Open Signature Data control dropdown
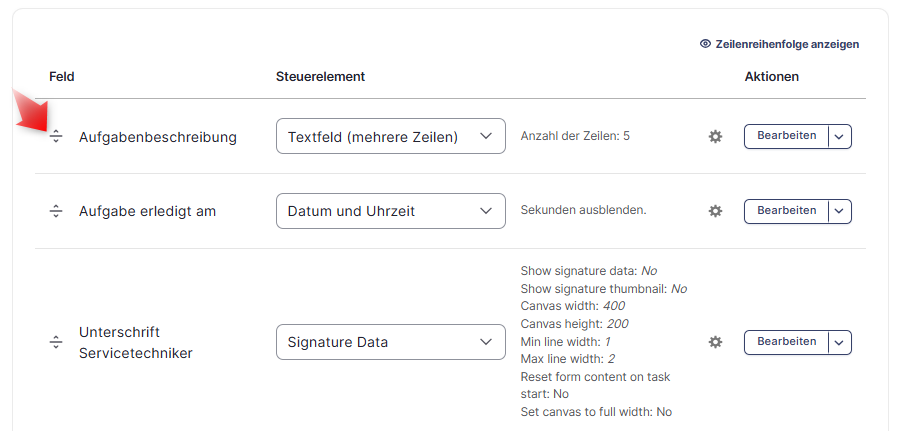 (x=391, y=342)
